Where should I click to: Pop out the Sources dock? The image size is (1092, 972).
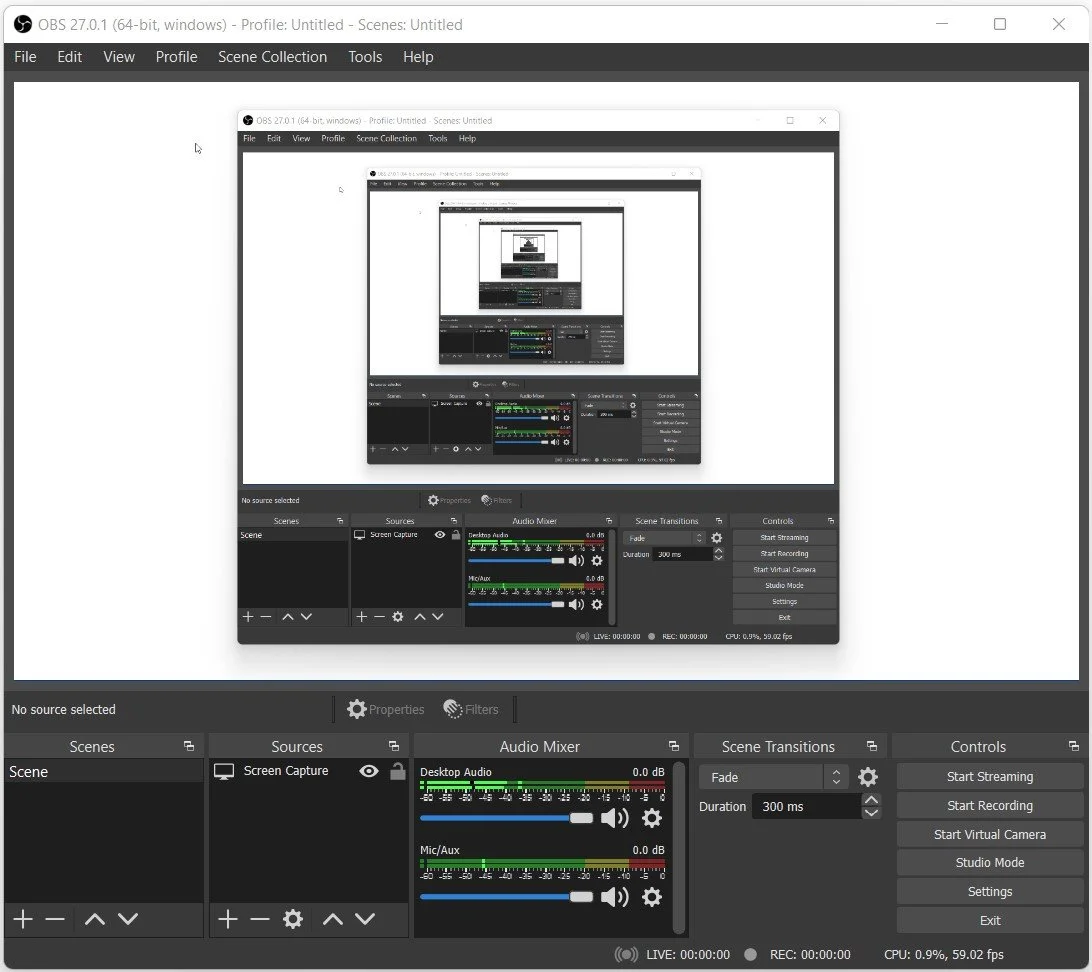point(393,746)
